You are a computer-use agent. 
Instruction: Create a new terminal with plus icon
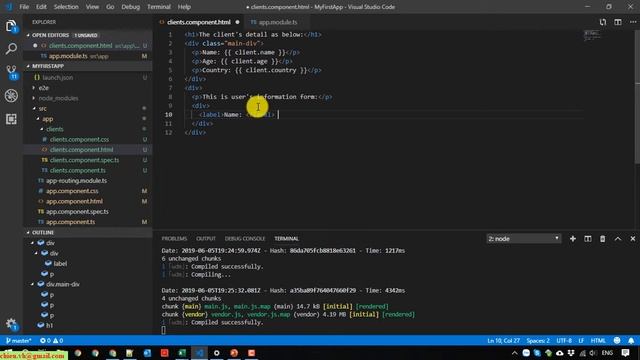(x=573, y=239)
